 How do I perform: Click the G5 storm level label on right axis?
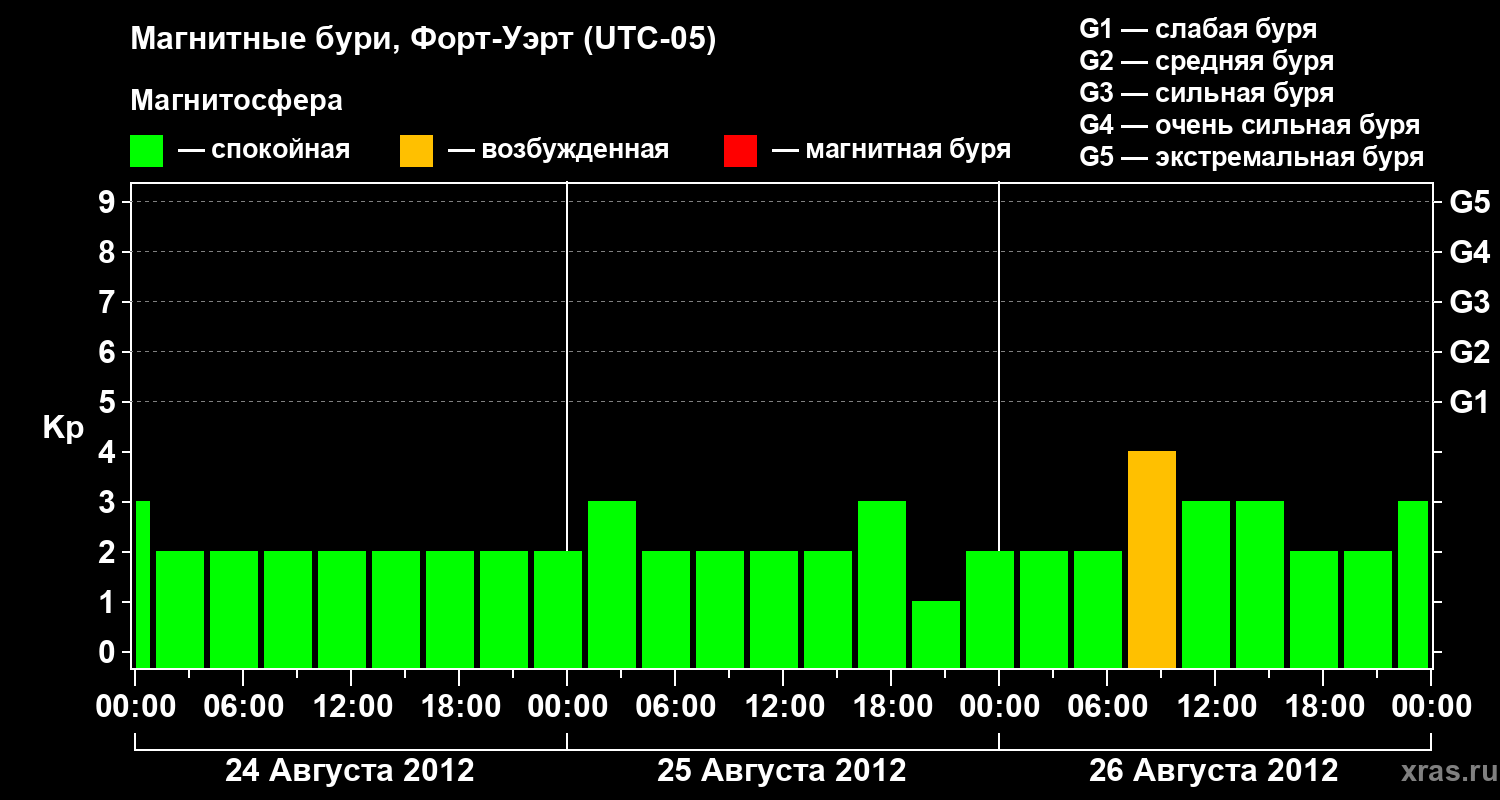pyautogui.click(x=1470, y=202)
